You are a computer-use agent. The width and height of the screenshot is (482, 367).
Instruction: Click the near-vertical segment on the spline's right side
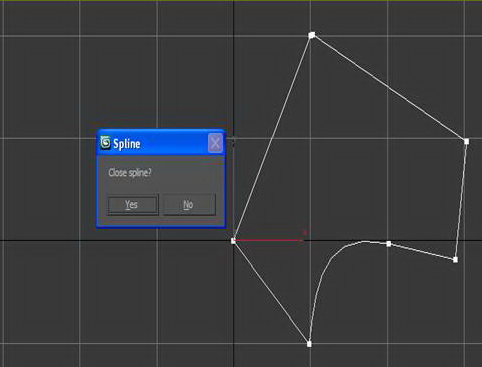461,200
